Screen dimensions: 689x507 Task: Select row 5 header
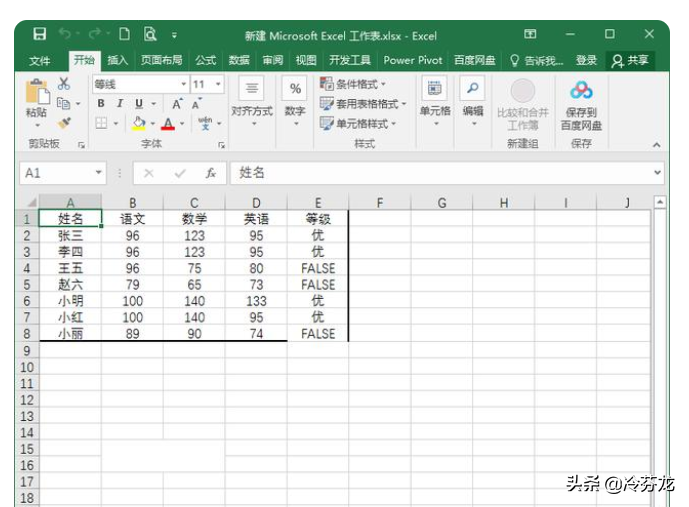coord(27,285)
